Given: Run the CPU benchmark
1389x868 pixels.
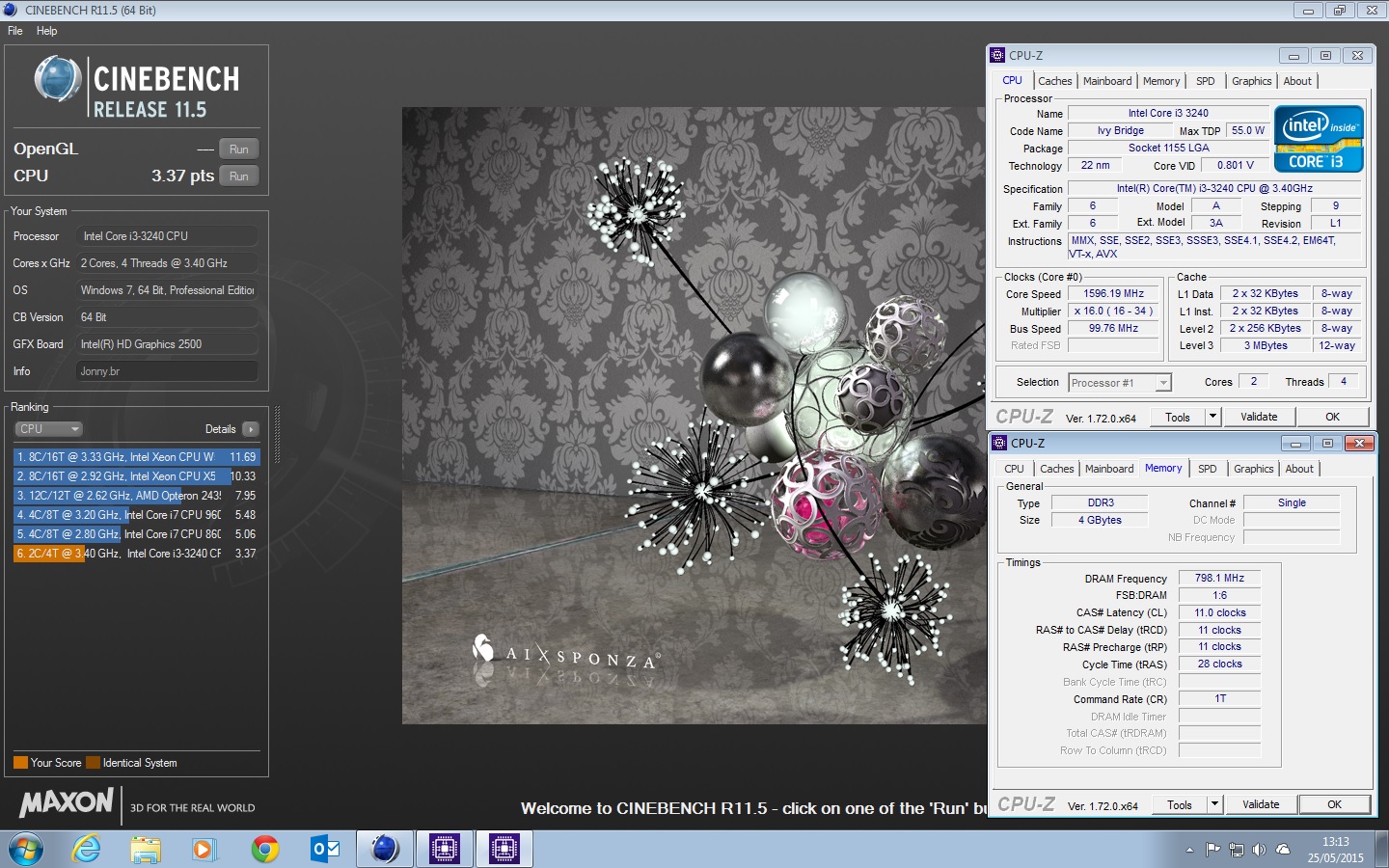Looking at the screenshot, I should [x=239, y=176].
